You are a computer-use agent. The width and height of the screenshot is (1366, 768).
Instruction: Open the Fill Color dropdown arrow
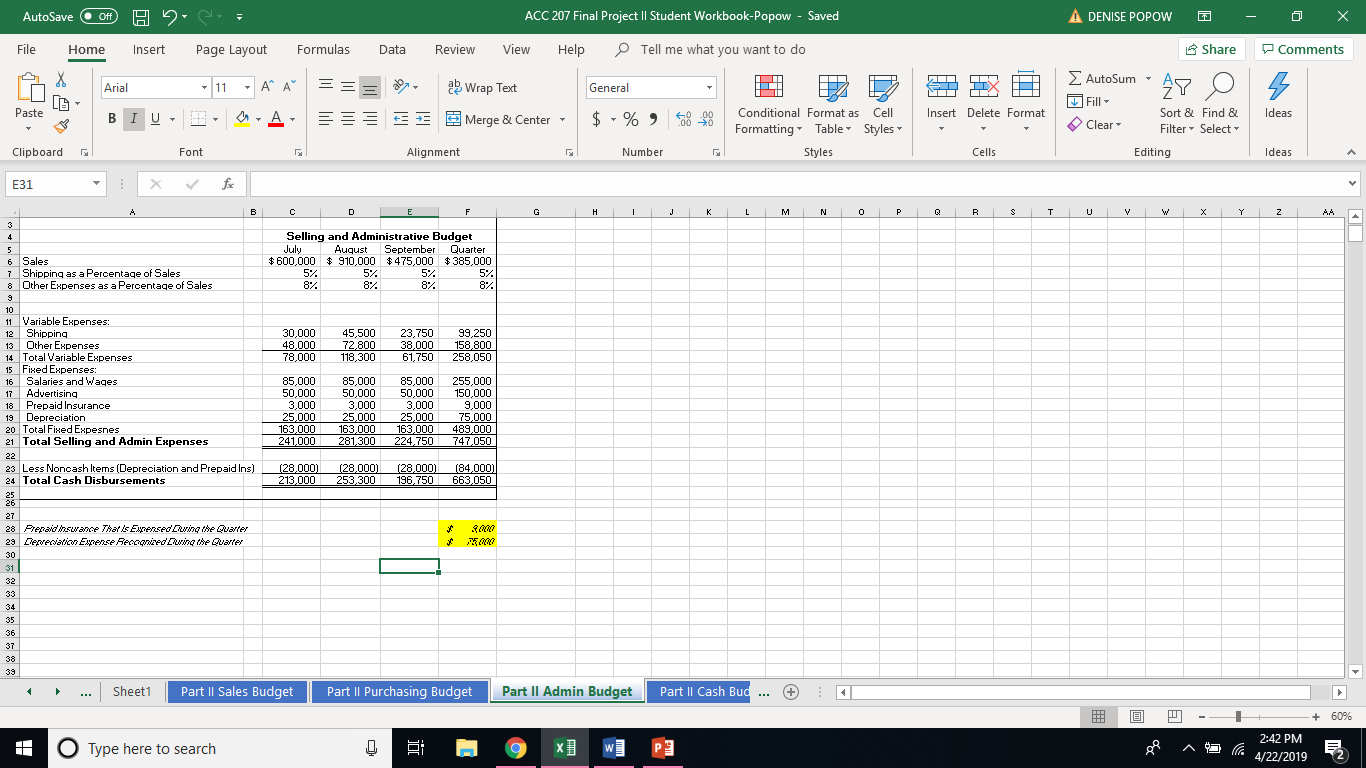257,118
